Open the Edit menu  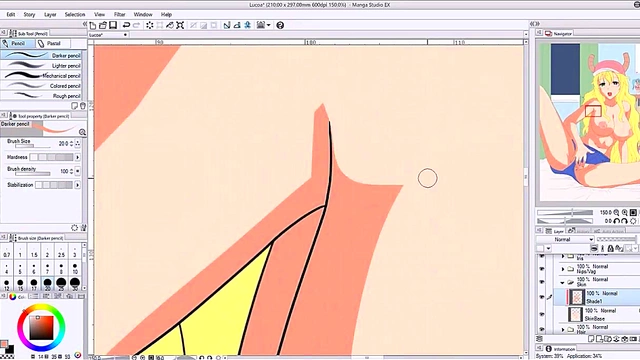click(11, 14)
